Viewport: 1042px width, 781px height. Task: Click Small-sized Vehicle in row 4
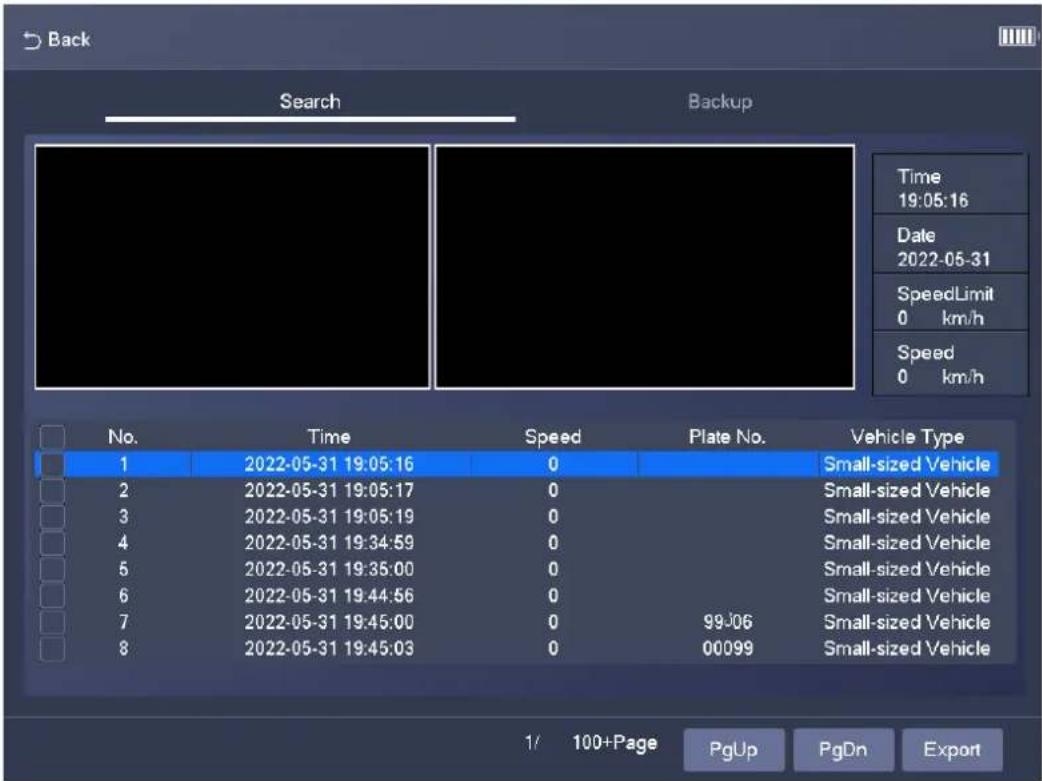tap(907, 543)
